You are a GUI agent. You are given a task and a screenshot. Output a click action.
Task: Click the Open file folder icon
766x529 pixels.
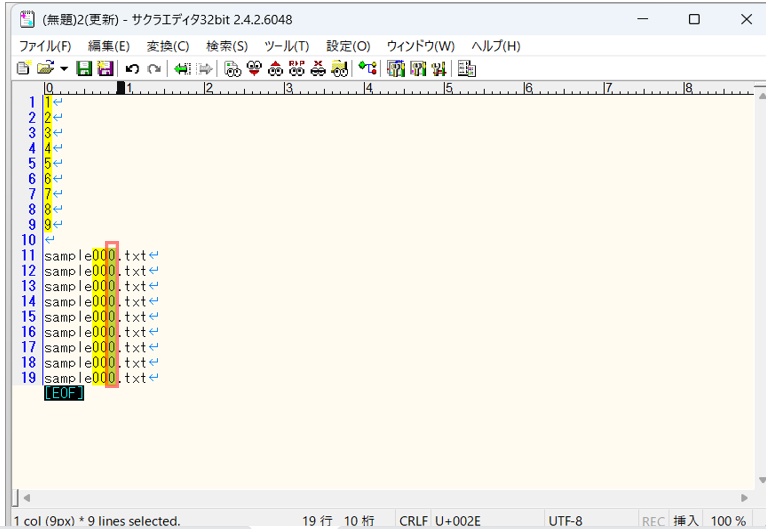45,68
